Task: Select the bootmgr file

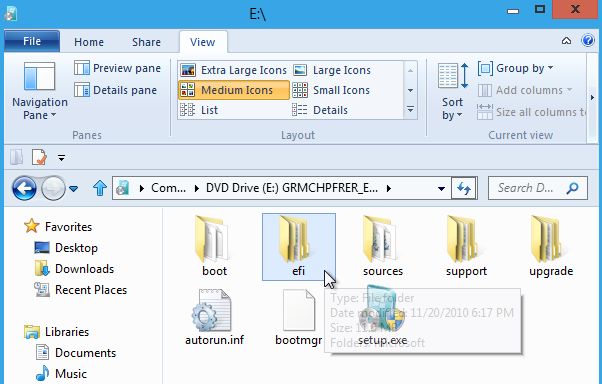Action: (299, 318)
